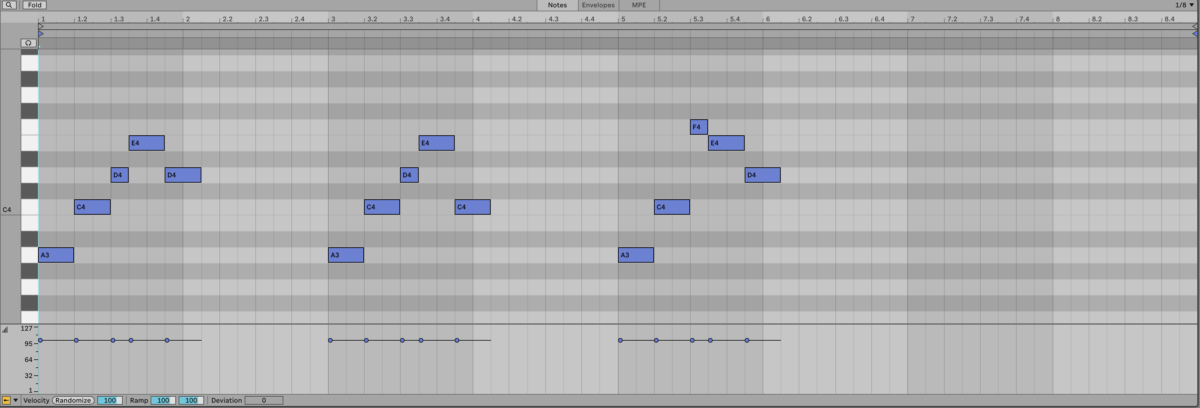Click the Deviation value field
Screen dimensions: 1200x408
tap(264, 400)
